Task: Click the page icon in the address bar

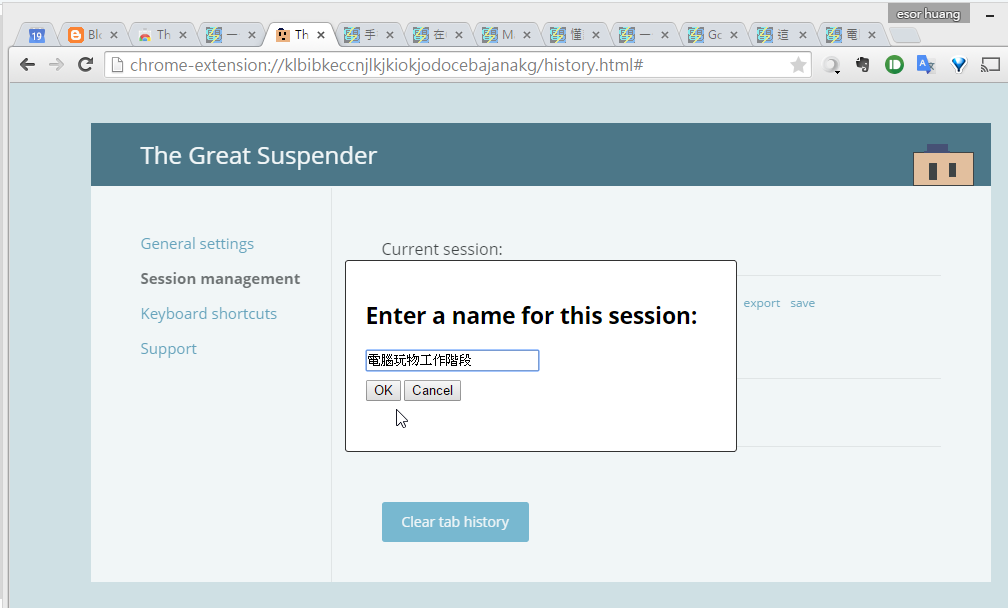Action: click(x=117, y=65)
